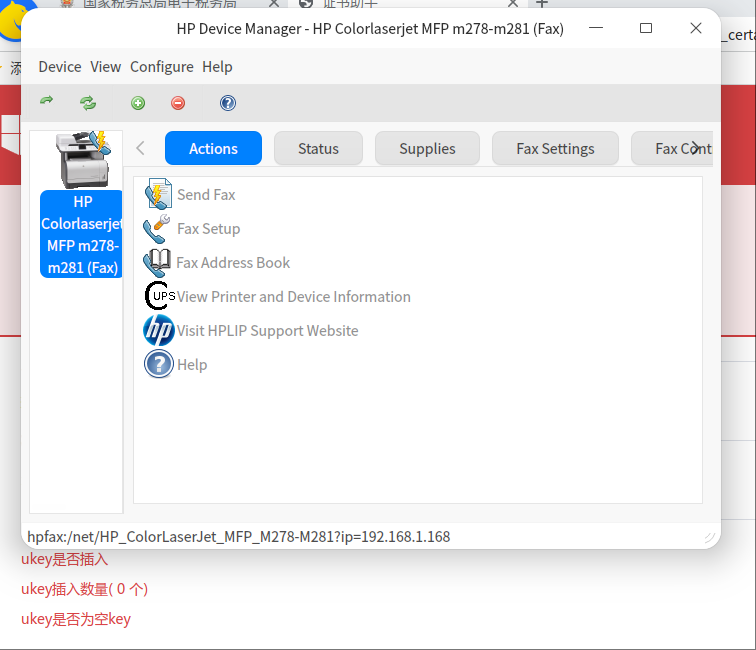
Task: Switch to the Fax Control tab
Action: coord(672,148)
